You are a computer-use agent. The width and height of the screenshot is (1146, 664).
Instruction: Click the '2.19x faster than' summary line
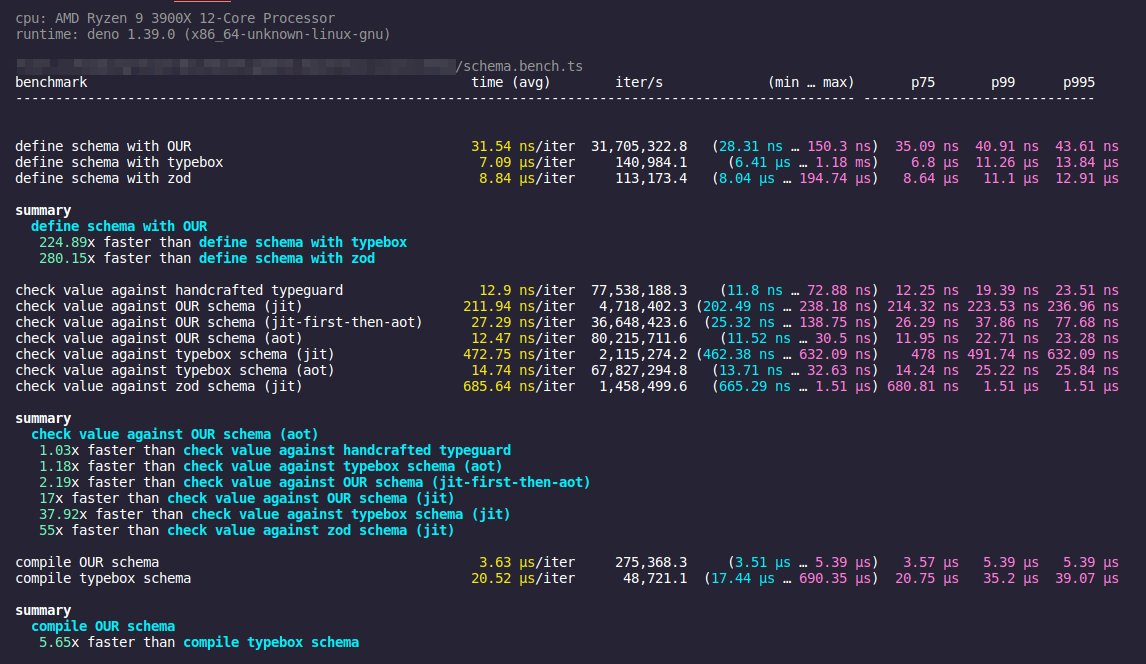point(314,483)
